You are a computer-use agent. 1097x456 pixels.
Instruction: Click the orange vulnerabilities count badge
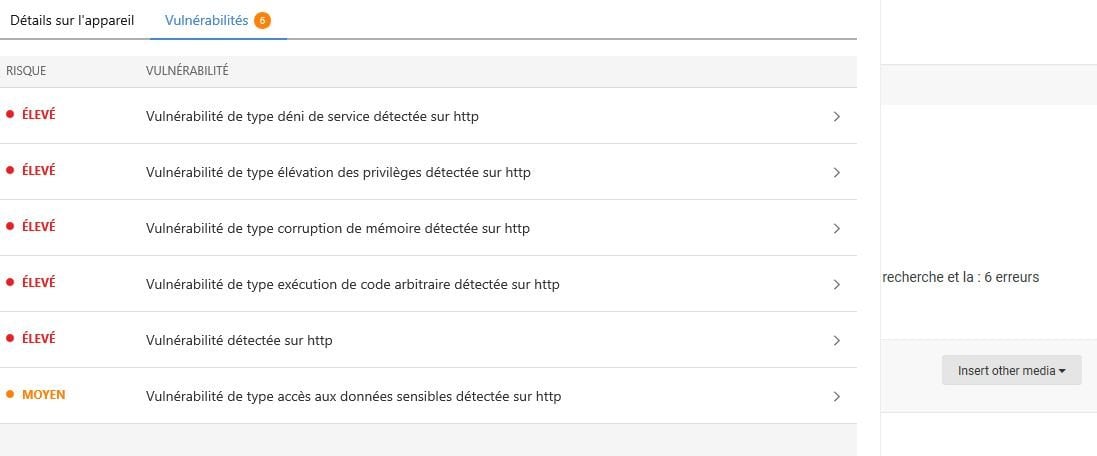pos(262,21)
